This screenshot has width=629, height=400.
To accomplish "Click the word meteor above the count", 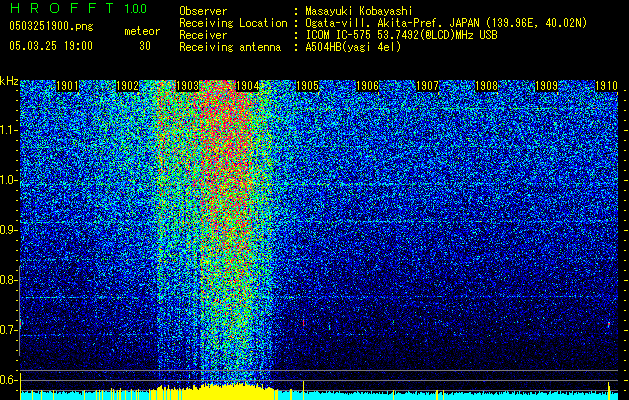I will click(x=142, y=31).
